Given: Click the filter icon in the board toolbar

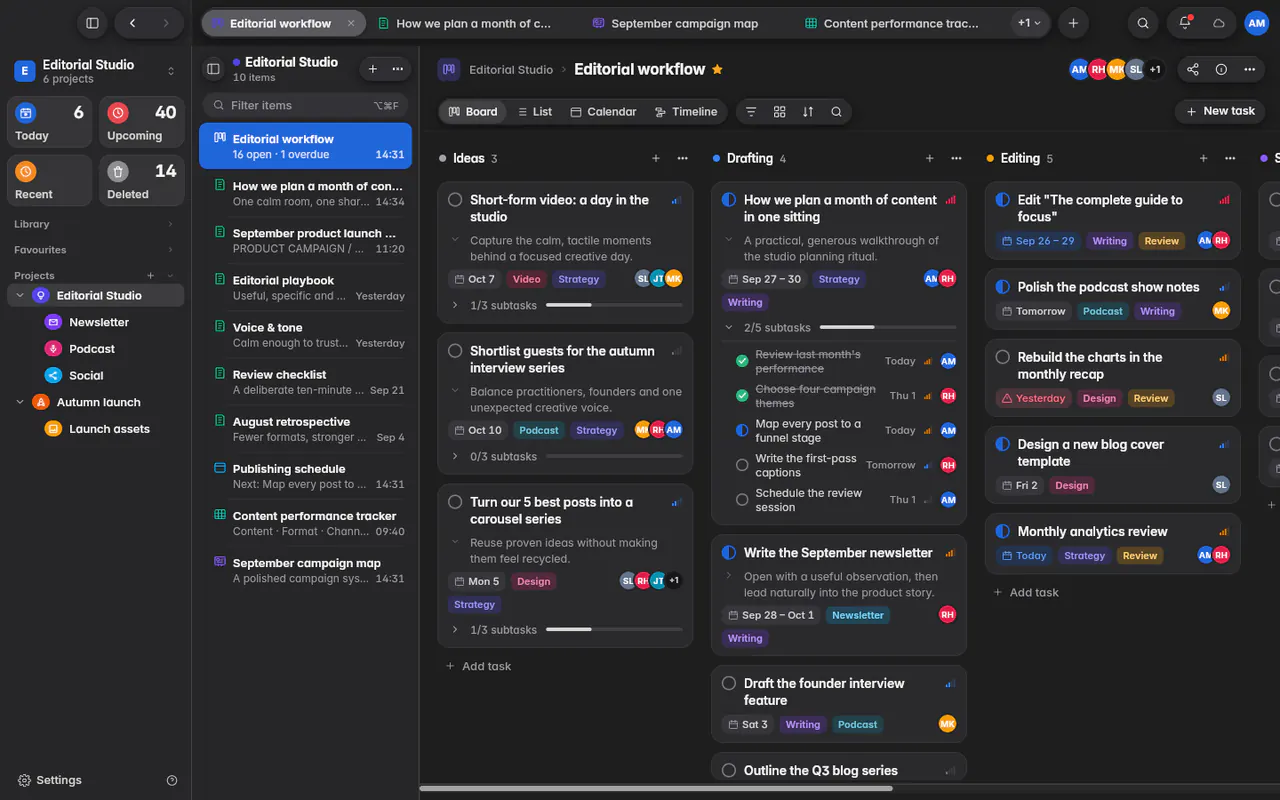Looking at the screenshot, I should click(751, 112).
